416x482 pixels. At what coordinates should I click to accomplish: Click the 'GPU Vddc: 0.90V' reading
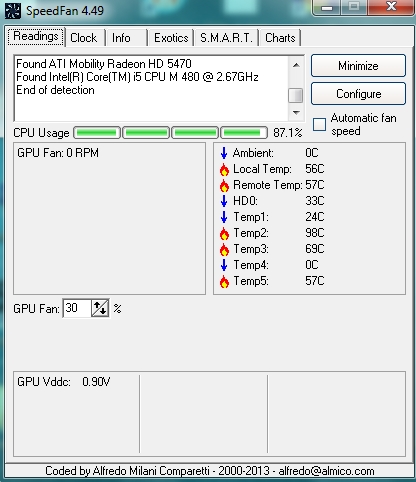click(64, 382)
